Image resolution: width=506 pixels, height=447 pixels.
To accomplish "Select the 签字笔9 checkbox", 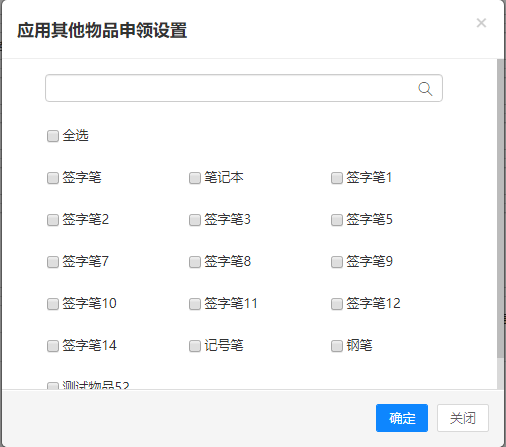I will click(337, 262).
